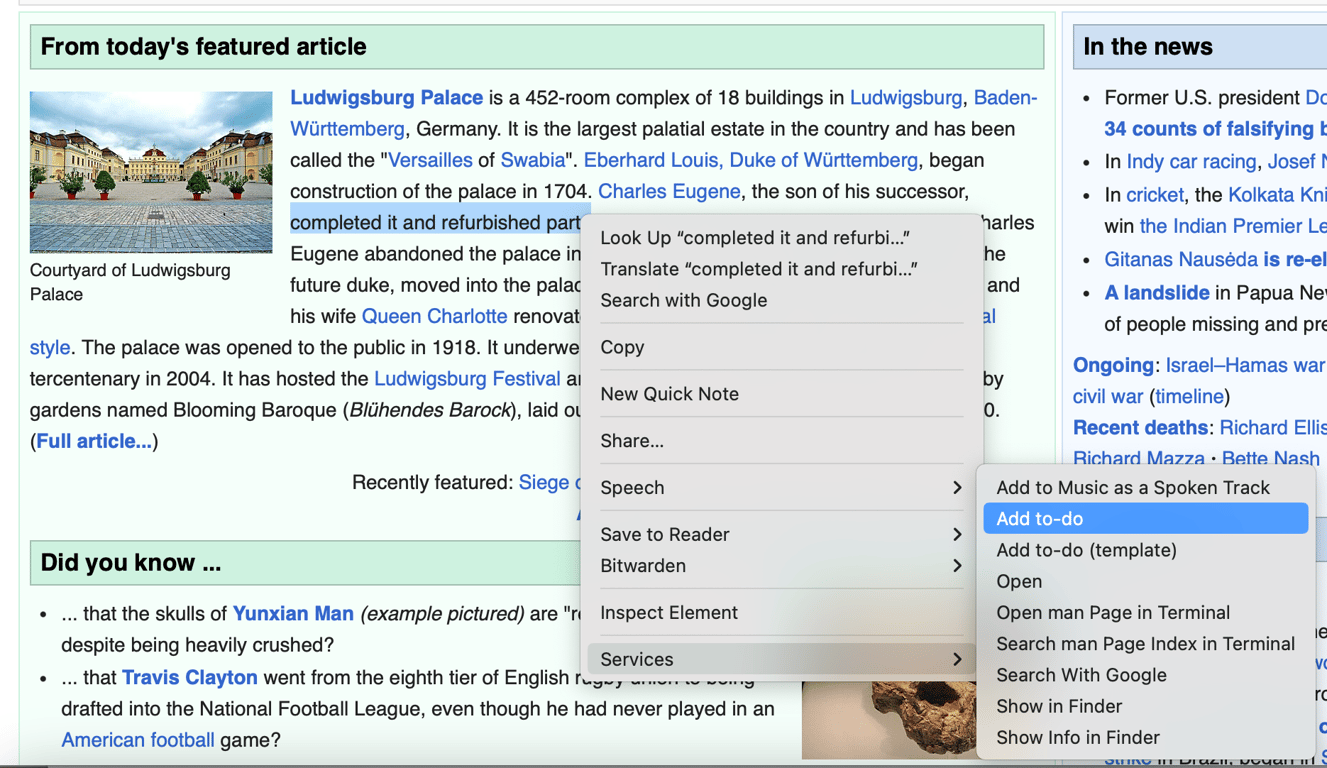This screenshot has height=768, width=1327.
Task: Follow the Travis Clayton link
Action: [x=190, y=678]
